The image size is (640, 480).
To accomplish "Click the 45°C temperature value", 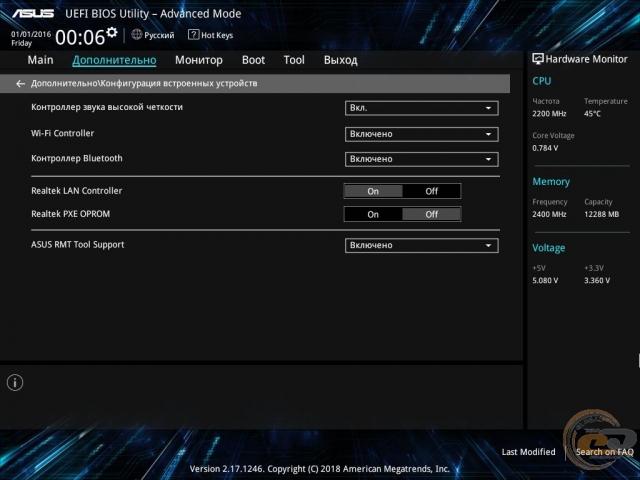I will coord(592,114).
